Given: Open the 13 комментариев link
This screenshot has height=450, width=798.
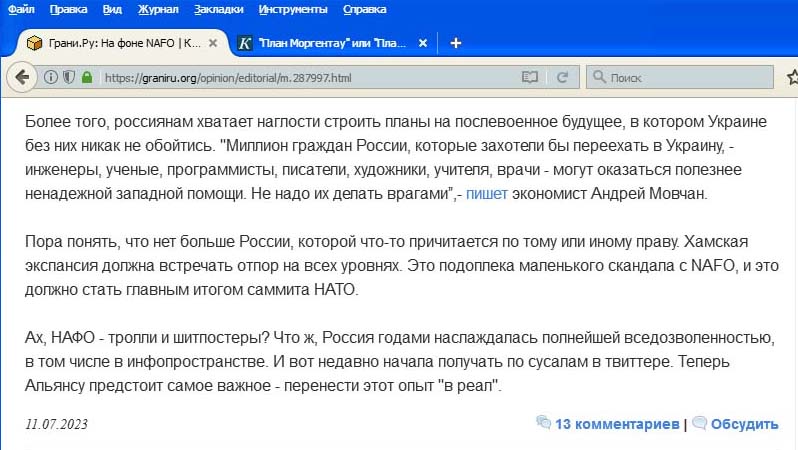Looking at the screenshot, I should (x=617, y=424).
